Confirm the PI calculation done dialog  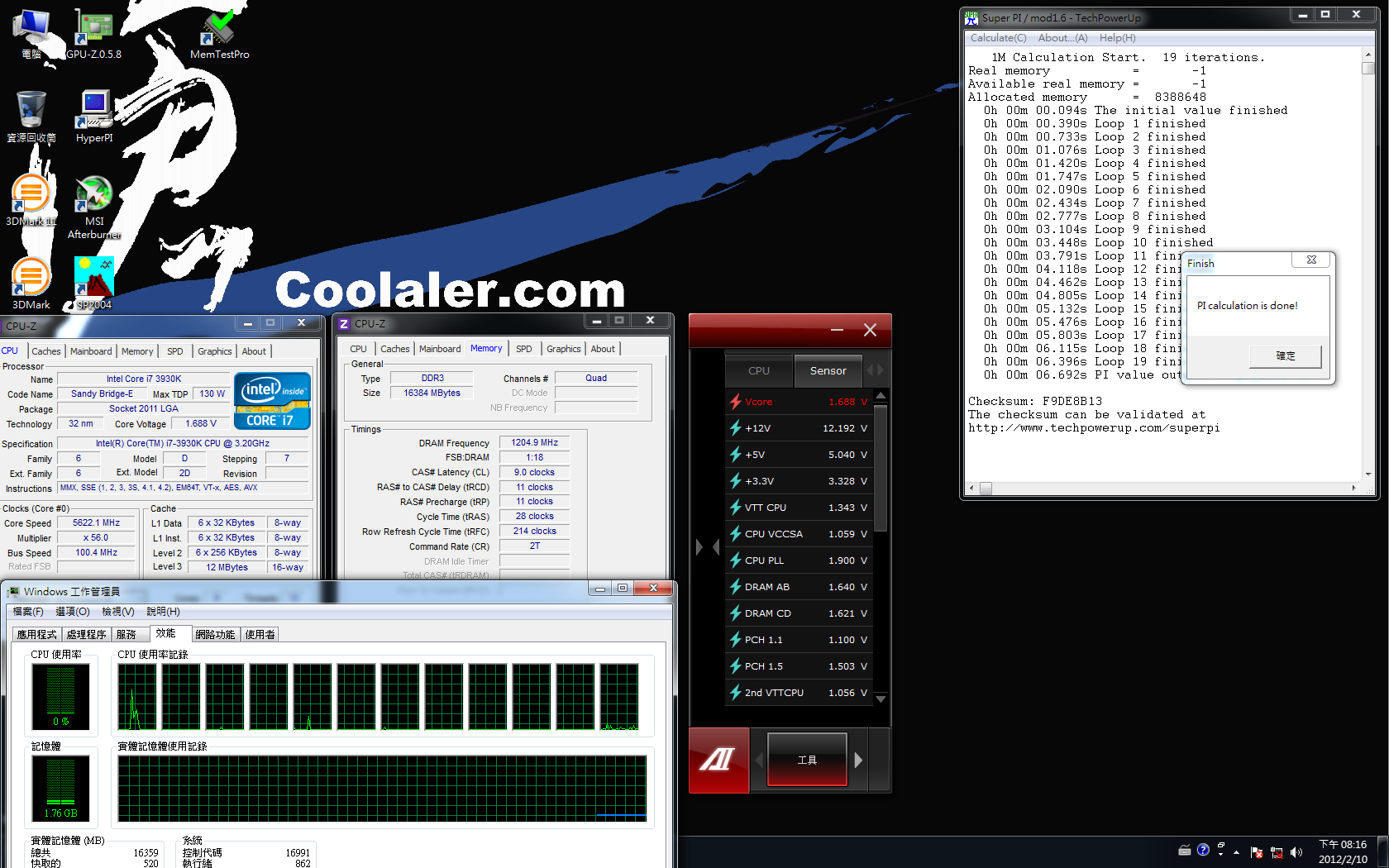click(x=1285, y=356)
